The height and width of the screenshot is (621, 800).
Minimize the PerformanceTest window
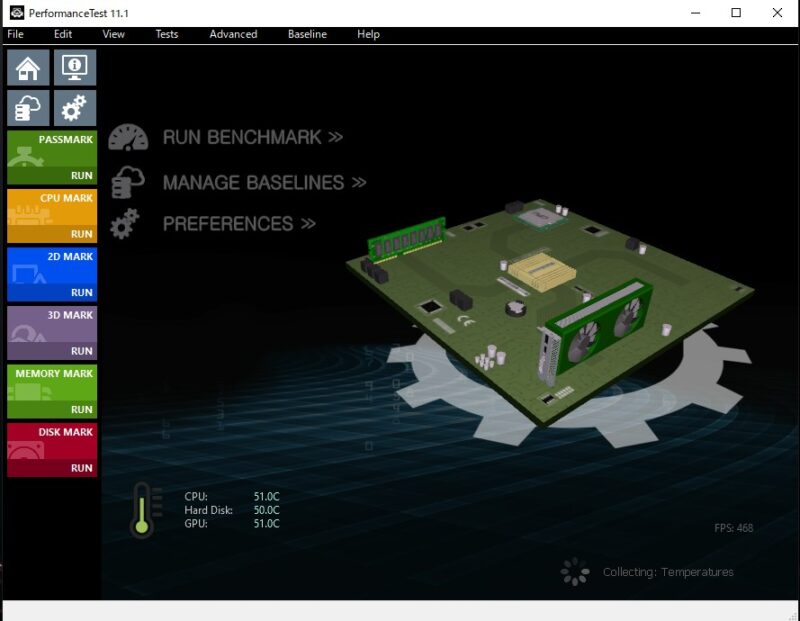pos(695,13)
